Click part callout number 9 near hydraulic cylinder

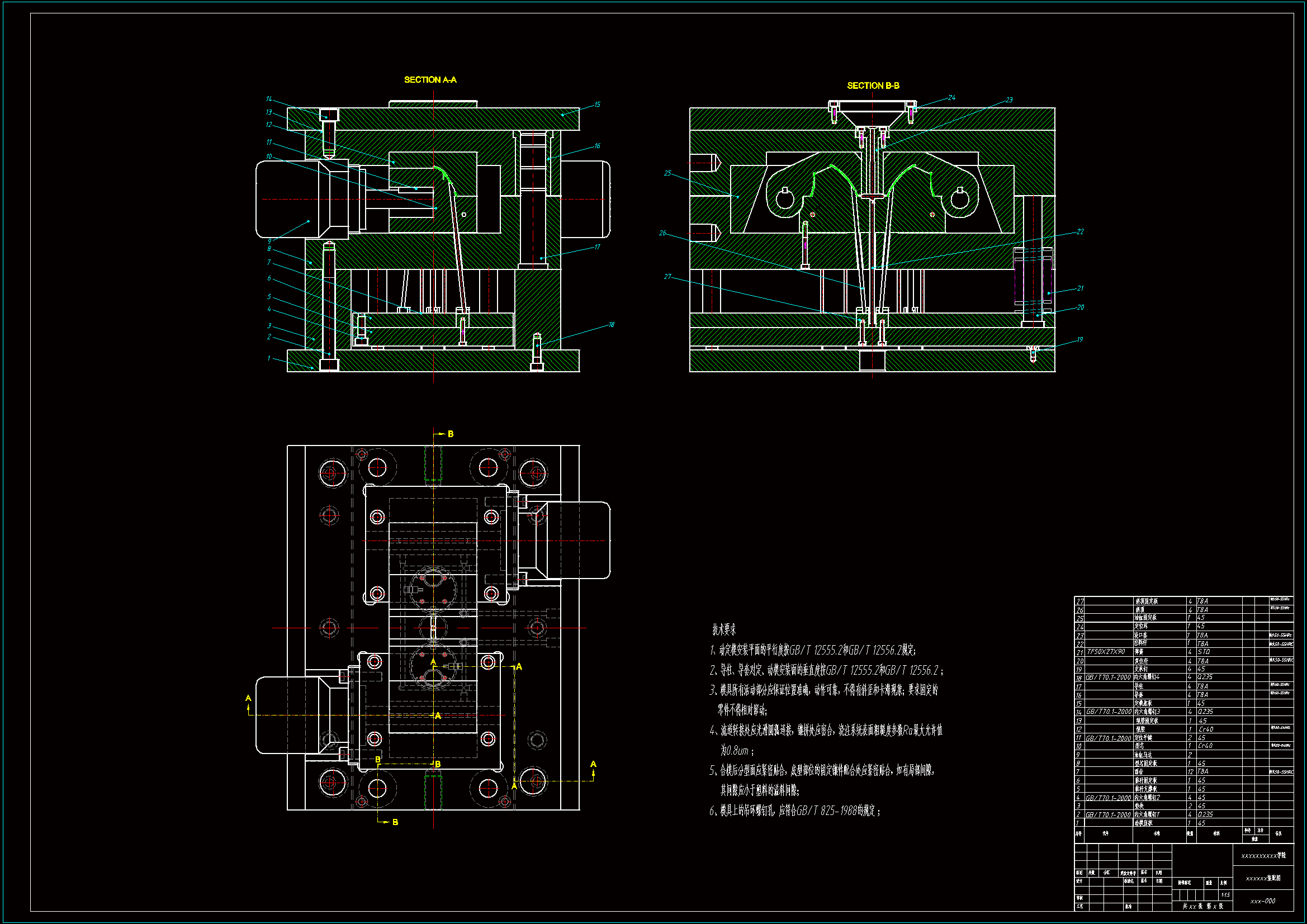(269, 241)
